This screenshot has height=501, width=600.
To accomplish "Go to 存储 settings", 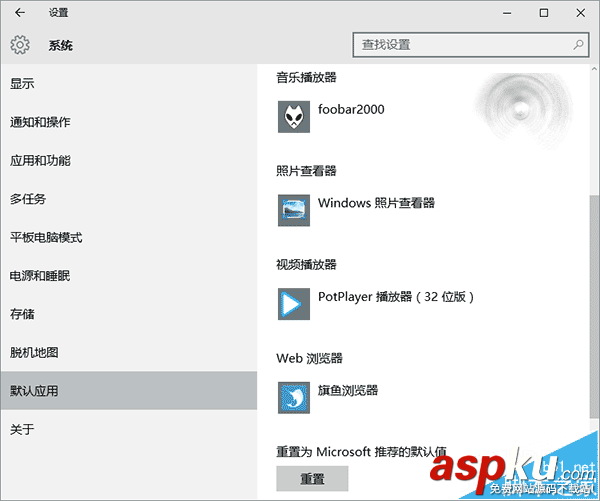I will (129, 314).
